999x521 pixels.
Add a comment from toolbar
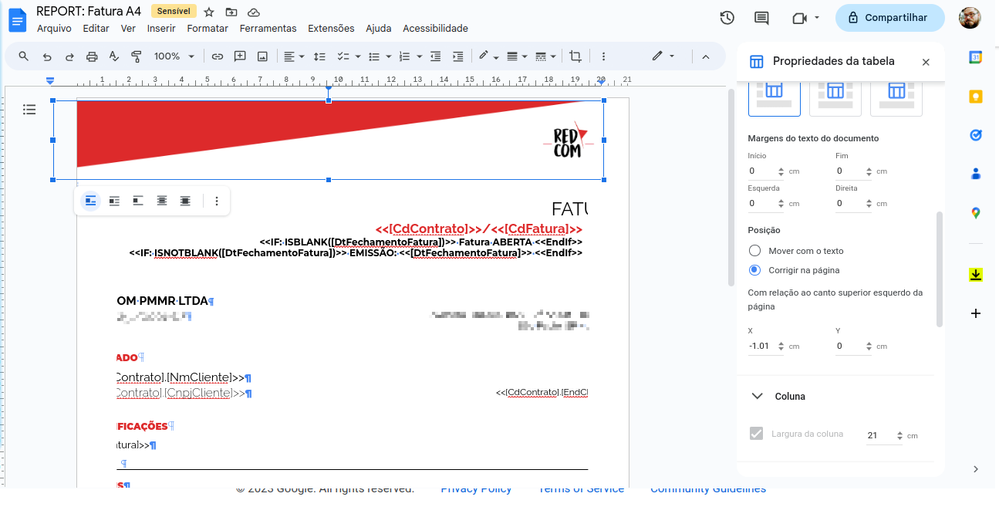pos(240,57)
